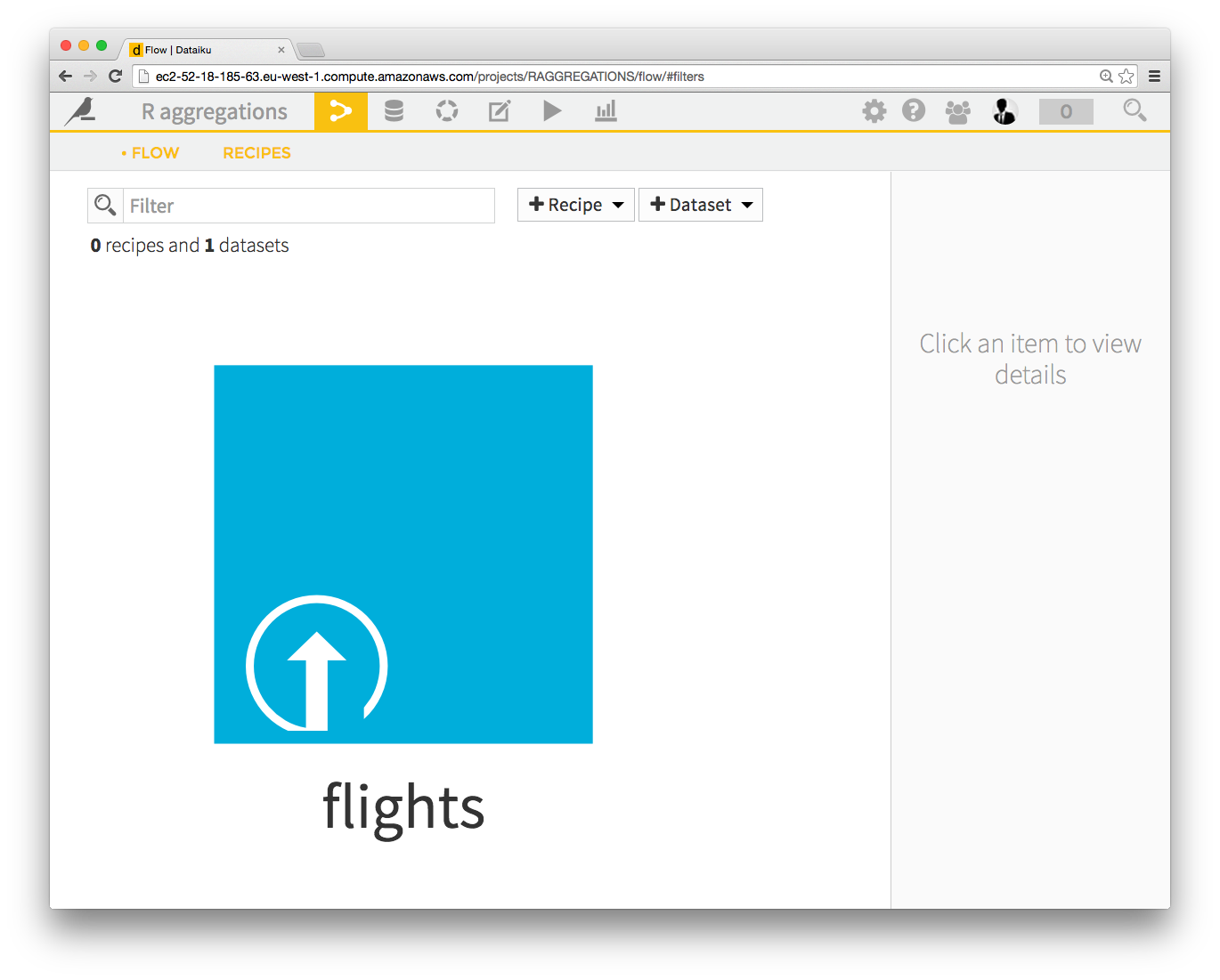This screenshot has width=1220, height=980.
Task: Click the navbar search magnifier
Action: point(1134,110)
